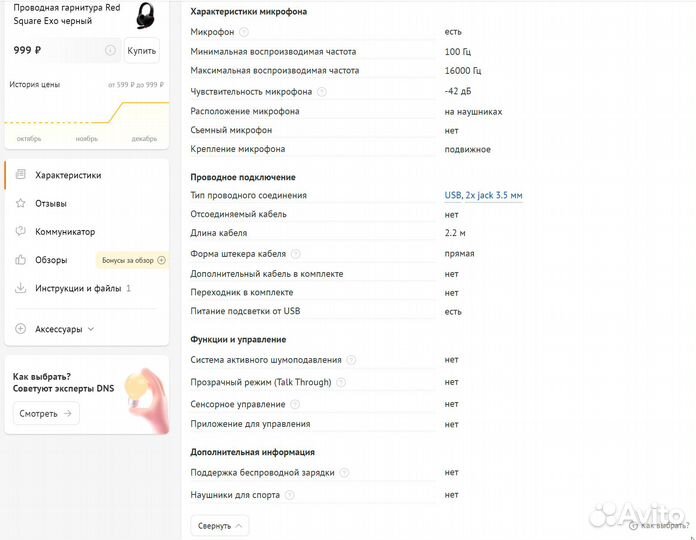This screenshot has width=696, height=540.
Task: Click help icon beside Чувствительность микрофона
Action: coord(322,92)
